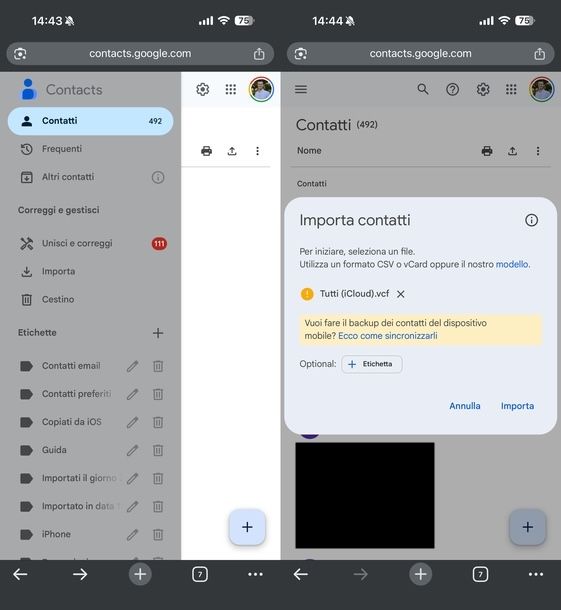Open the Copiati da iOS label
This screenshot has width=561, height=610.
[x=72, y=422]
